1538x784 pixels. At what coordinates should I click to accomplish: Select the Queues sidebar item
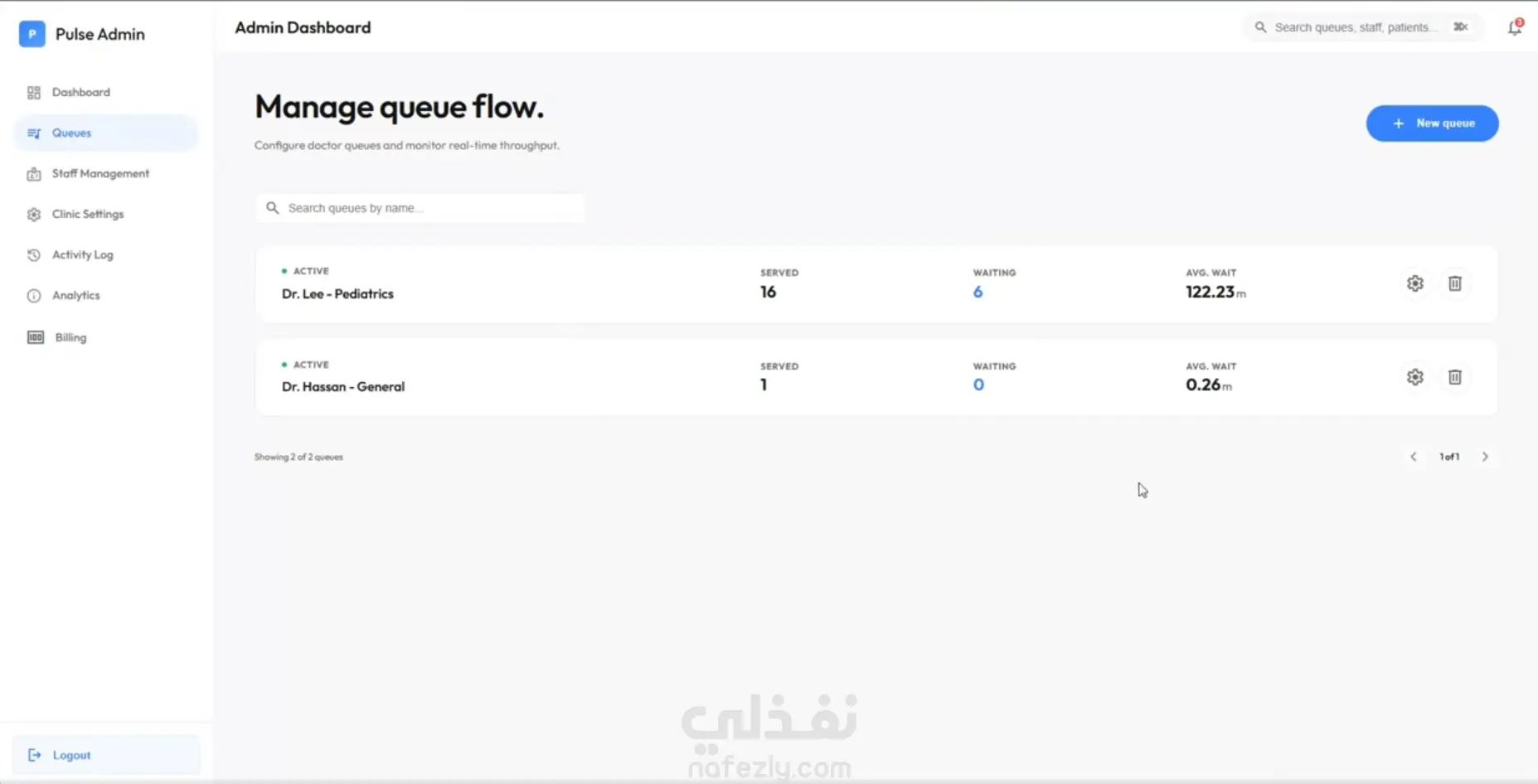[x=106, y=133]
